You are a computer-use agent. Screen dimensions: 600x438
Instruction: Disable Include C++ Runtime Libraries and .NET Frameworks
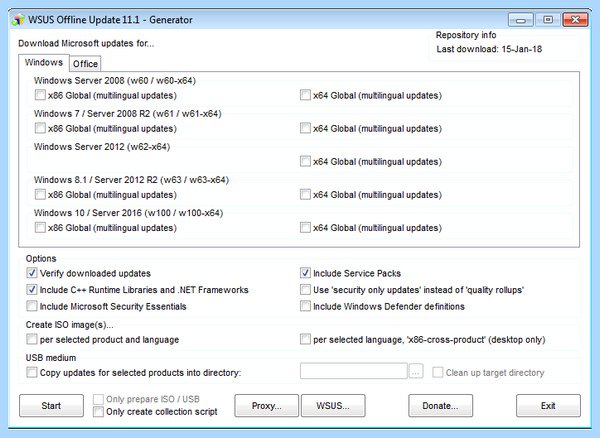[x=32, y=290]
